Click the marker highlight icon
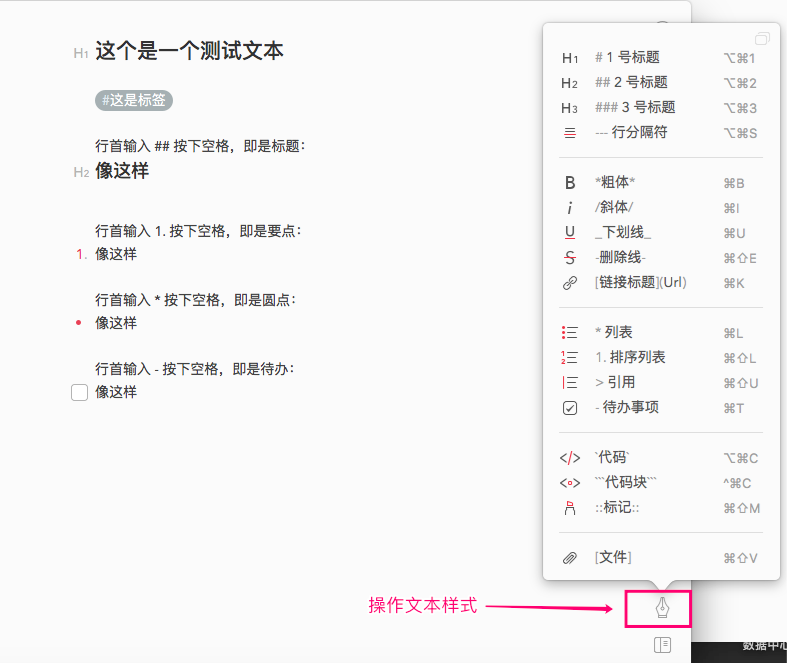Viewport: 787px width, 663px height. point(570,508)
